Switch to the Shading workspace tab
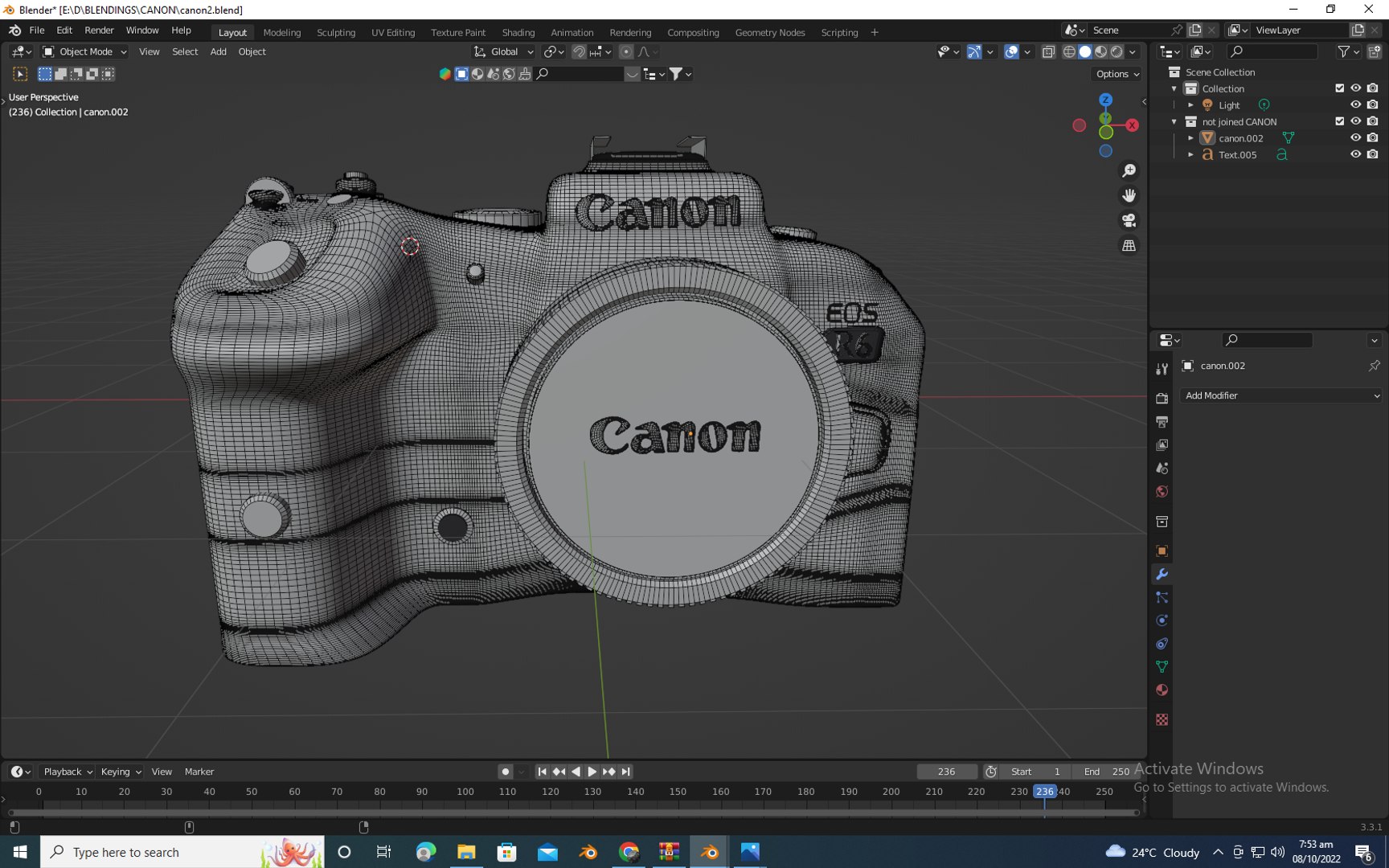This screenshot has height=868, width=1389. [518, 32]
